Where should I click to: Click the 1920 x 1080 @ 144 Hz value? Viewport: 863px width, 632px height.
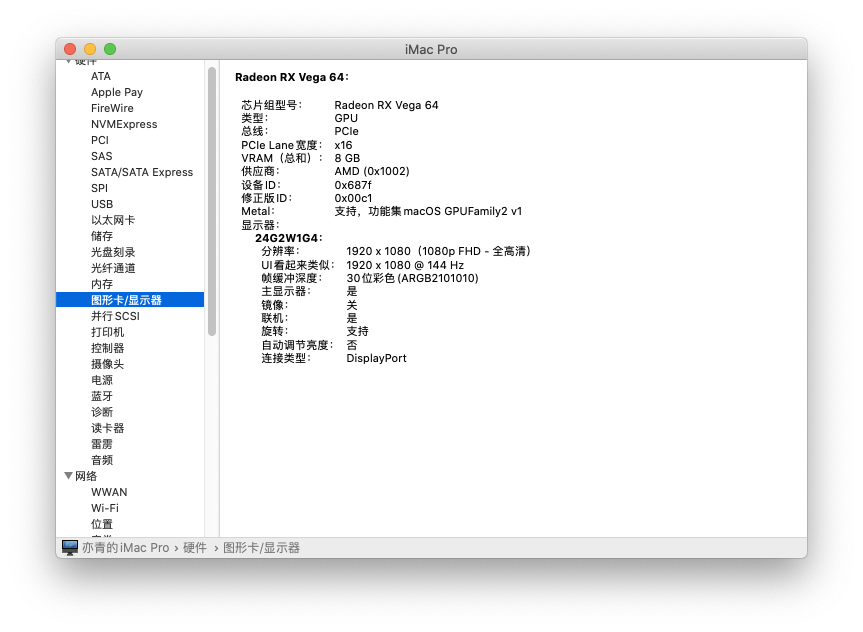[405, 265]
